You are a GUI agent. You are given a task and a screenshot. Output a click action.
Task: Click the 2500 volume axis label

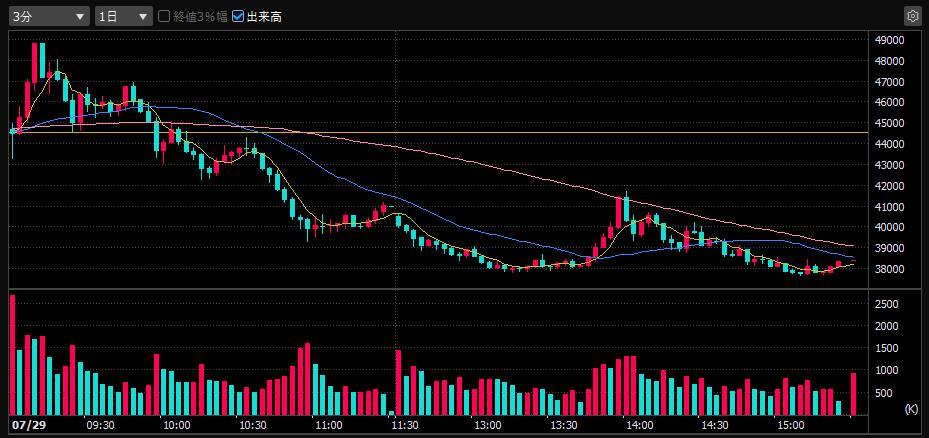click(887, 303)
